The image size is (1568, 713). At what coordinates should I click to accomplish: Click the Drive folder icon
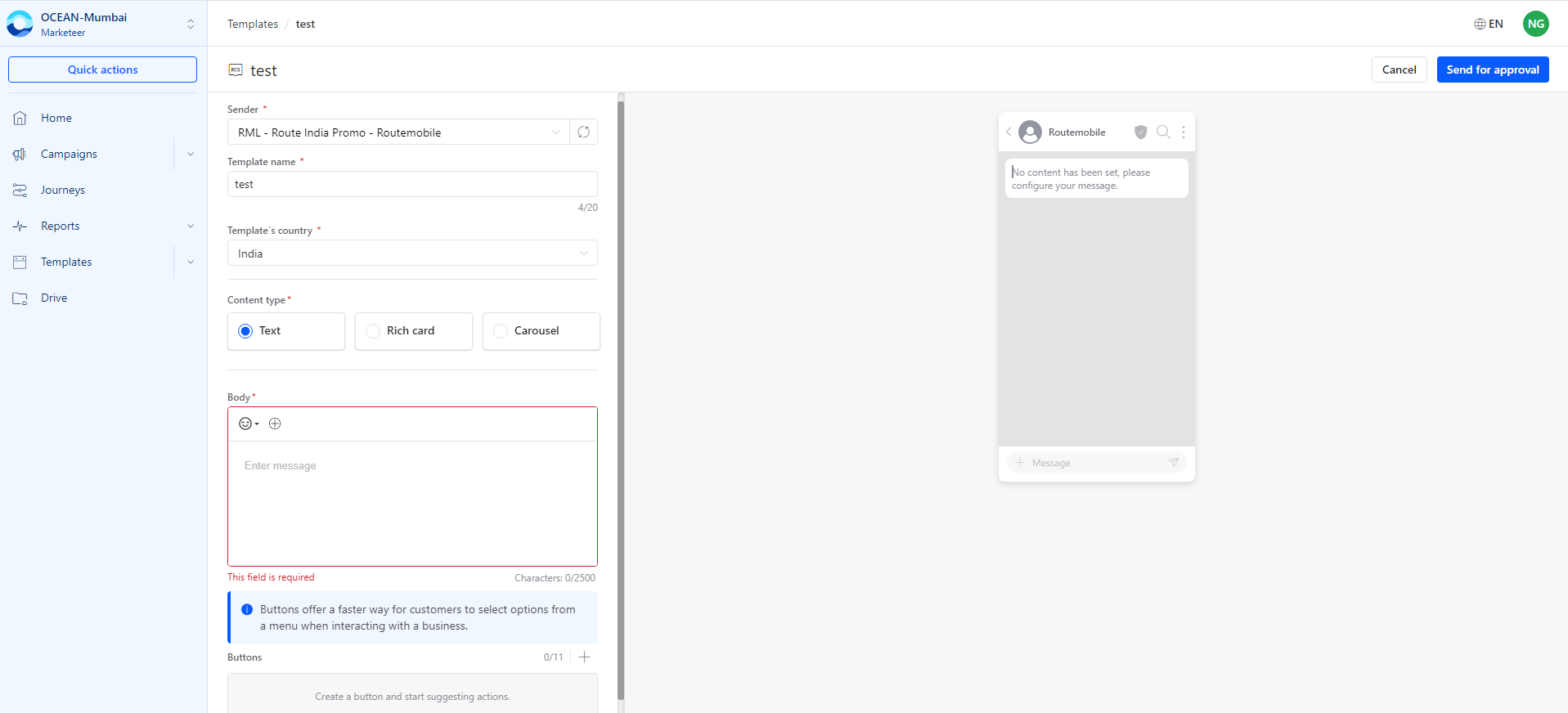[x=20, y=298]
